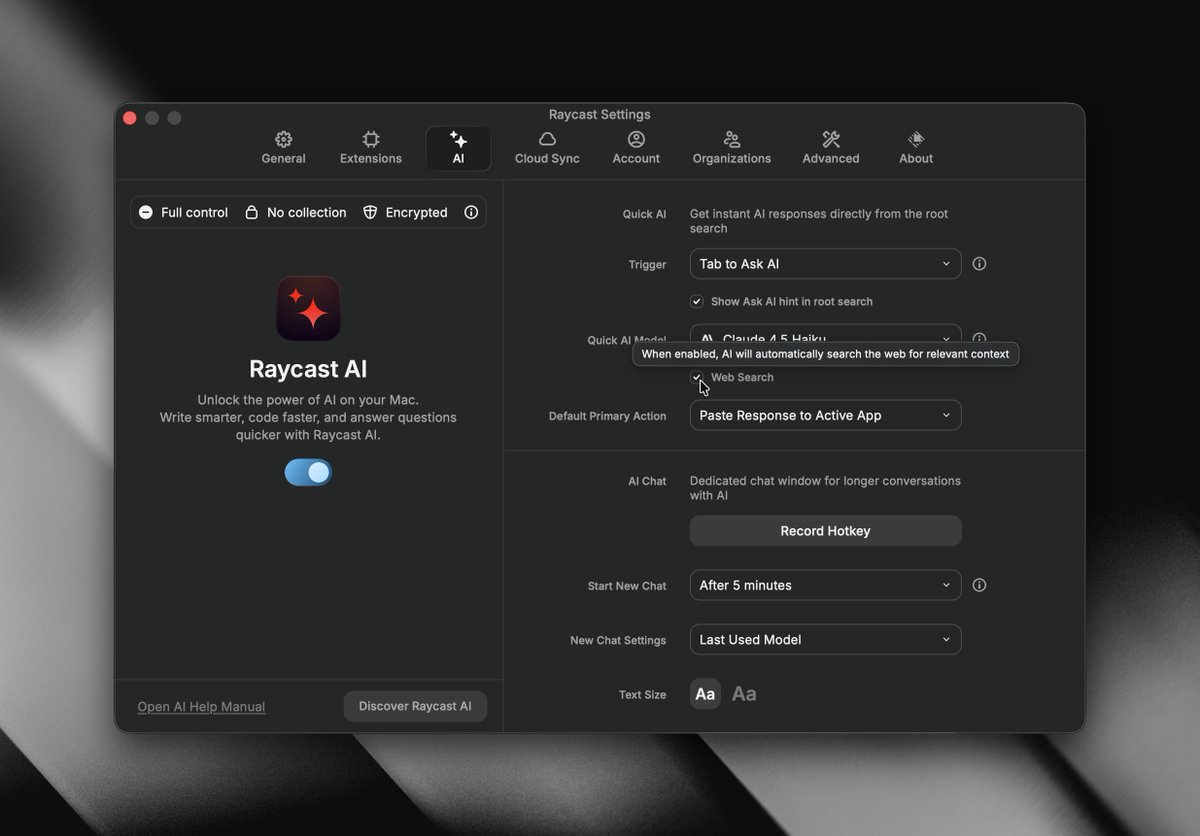Viewport: 1200px width, 836px height.
Task: Click the Encrypted label
Action: (417, 212)
